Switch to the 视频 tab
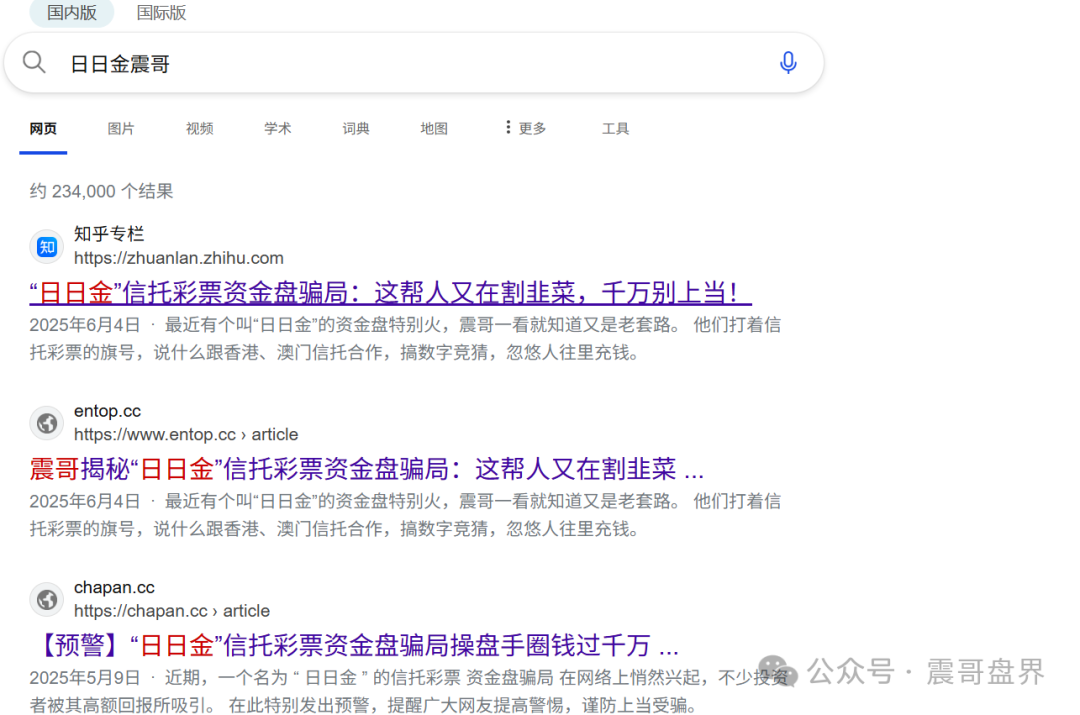Screen dimensions: 1080x715 tap(200, 129)
